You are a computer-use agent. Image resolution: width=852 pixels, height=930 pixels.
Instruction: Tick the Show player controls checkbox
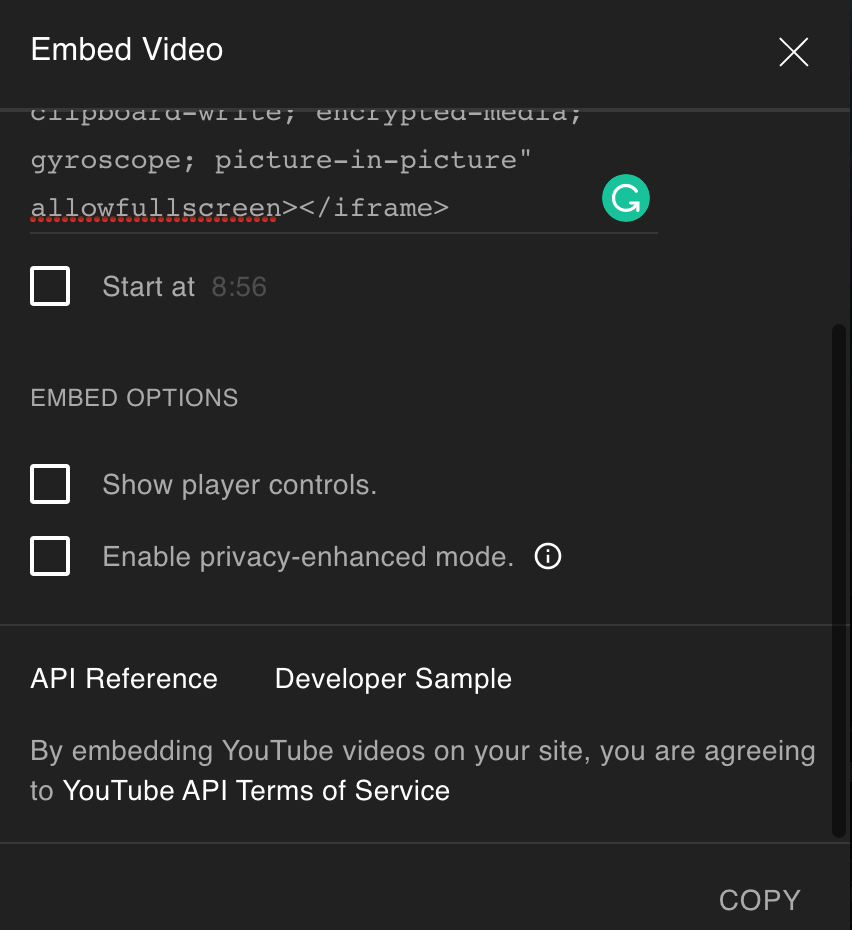[x=50, y=484]
